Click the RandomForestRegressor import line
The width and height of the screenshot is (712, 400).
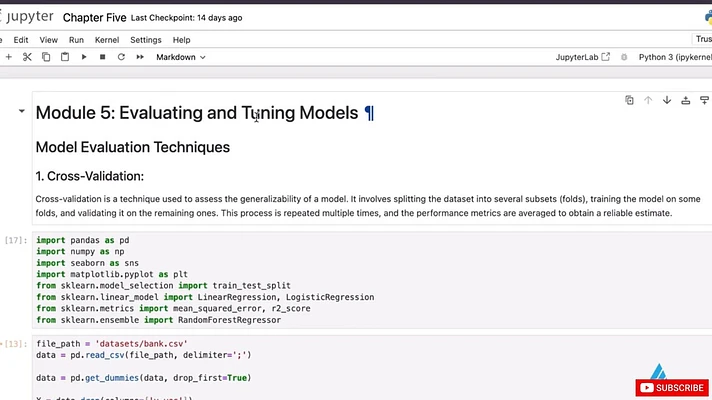point(158,320)
